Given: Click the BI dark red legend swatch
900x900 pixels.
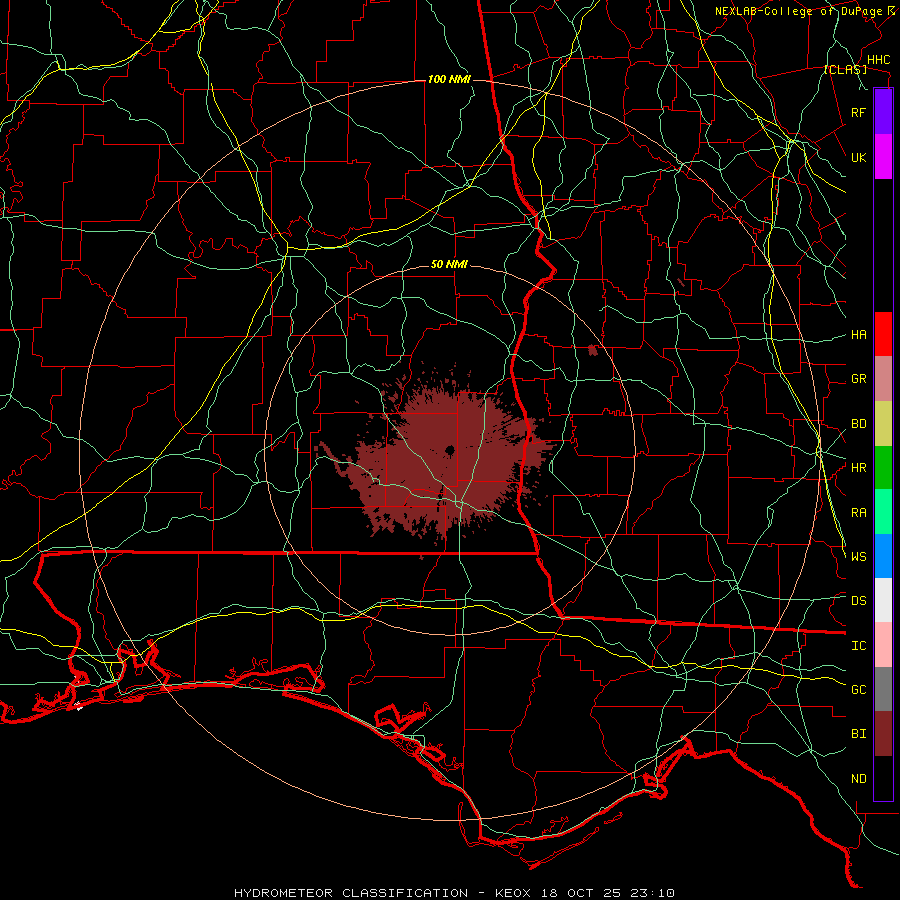Looking at the screenshot, I should coord(883,734).
